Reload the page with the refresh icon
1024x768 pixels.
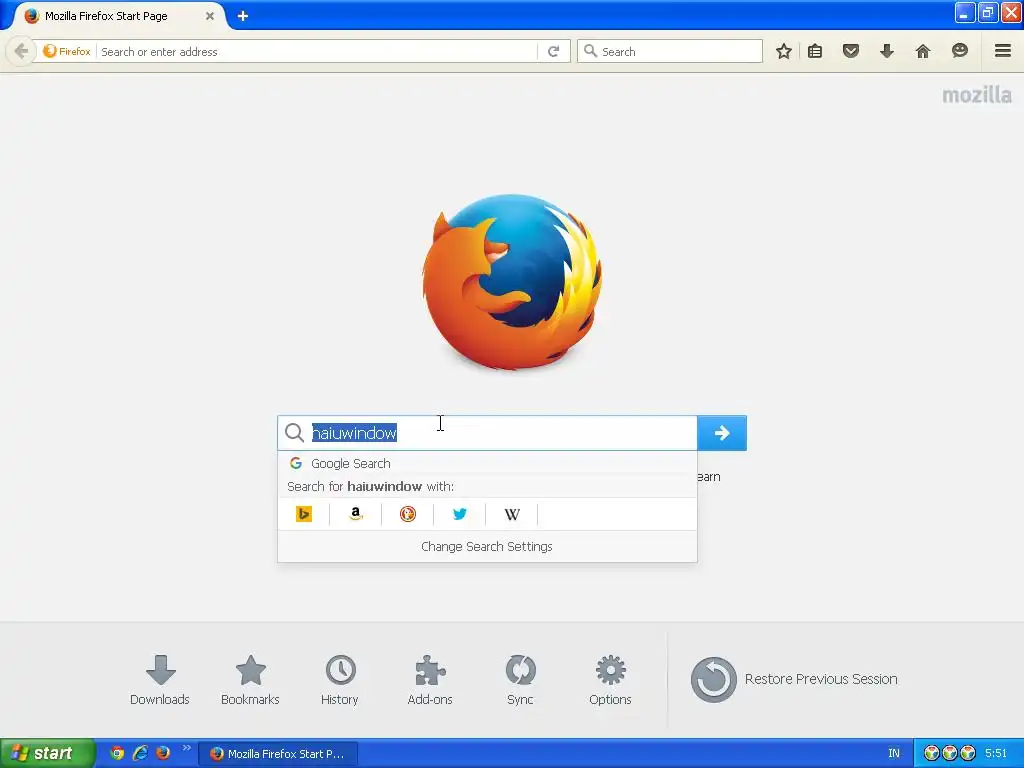553,52
